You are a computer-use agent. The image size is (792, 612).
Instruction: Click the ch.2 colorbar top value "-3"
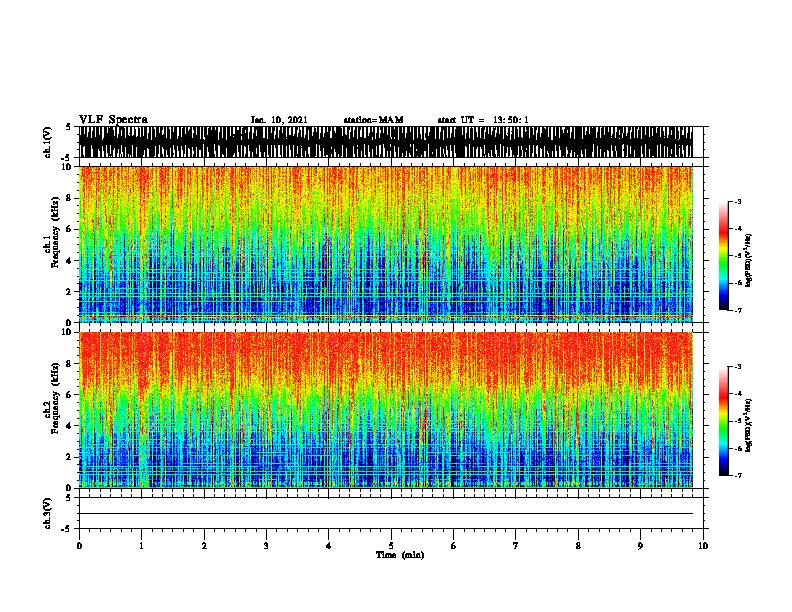pos(737,367)
